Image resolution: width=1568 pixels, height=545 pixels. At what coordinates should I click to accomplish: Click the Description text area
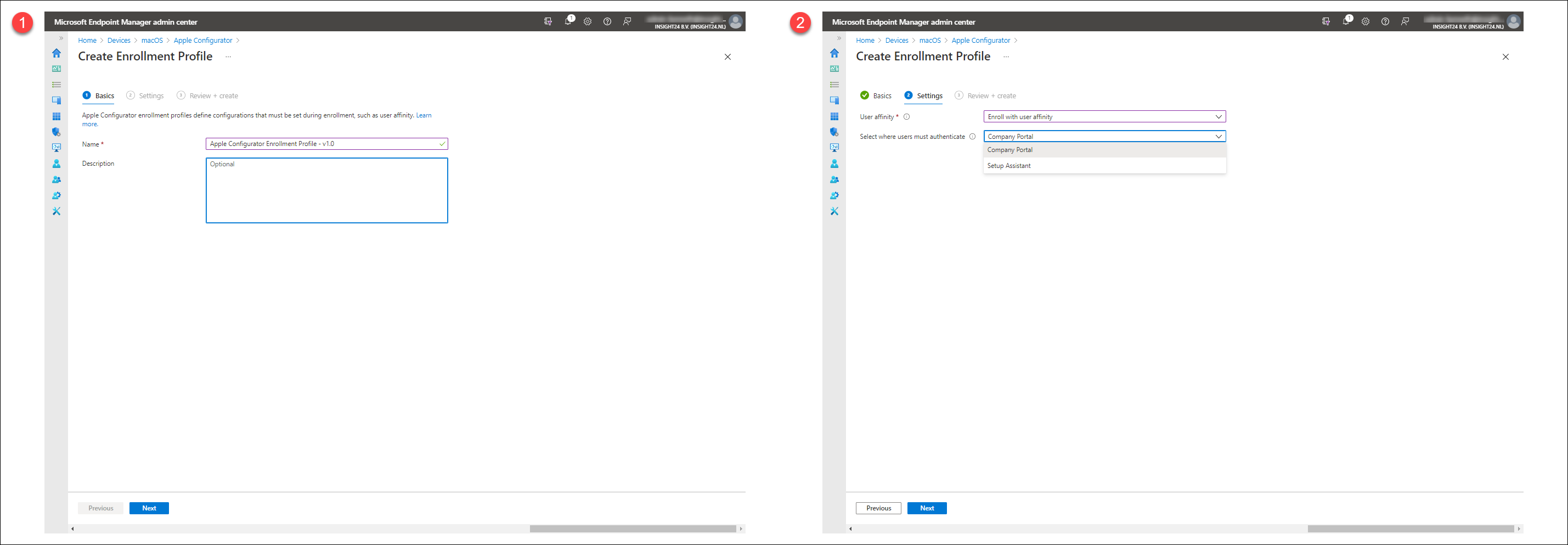[327, 190]
